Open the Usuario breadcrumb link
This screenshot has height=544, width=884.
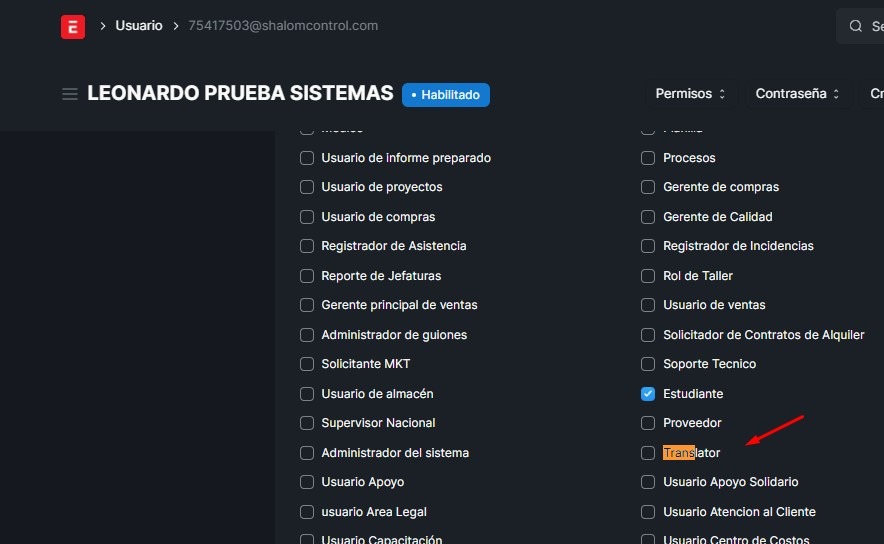point(139,26)
